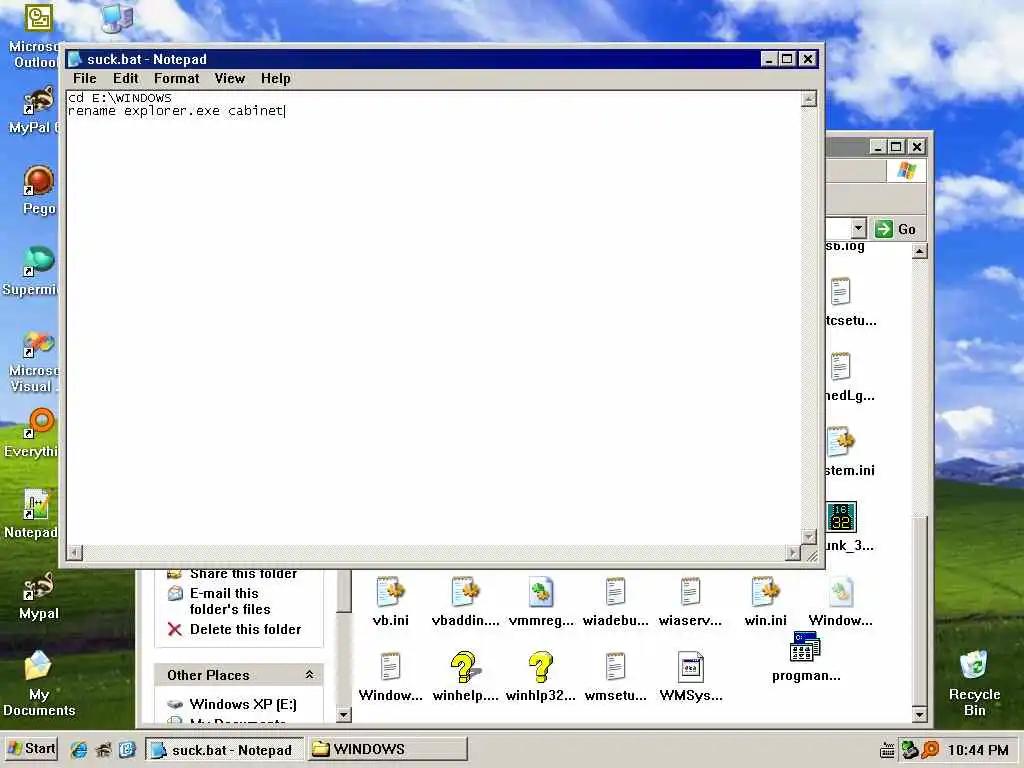
Task: Select the junk_3 16/32 icon
Action: [x=841, y=517]
